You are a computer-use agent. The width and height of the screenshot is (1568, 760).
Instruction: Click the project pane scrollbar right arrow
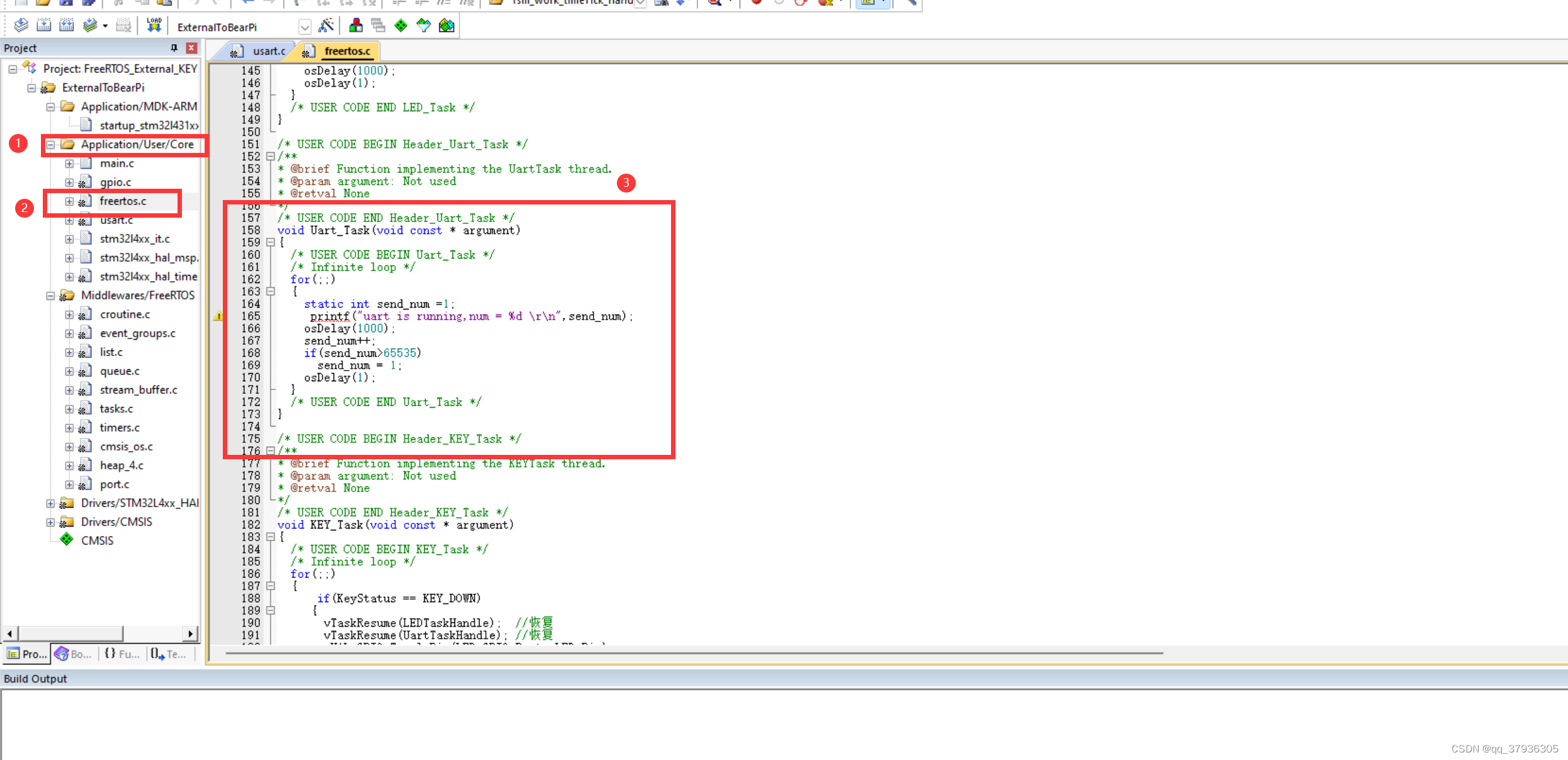click(x=191, y=634)
